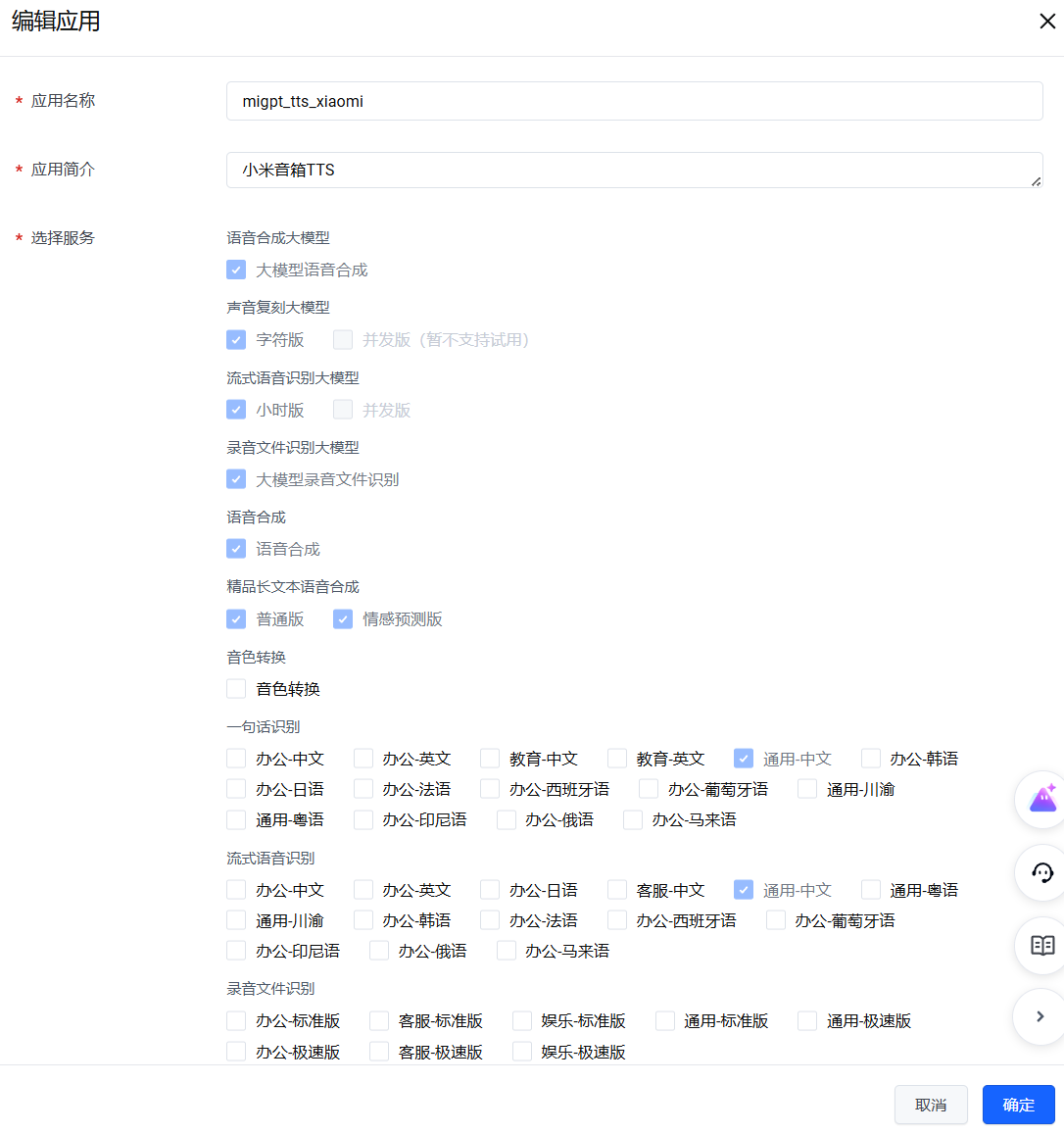Close the 编辑应用 dialog with the X icon

pyautogui.click(x=1046, y=21)
